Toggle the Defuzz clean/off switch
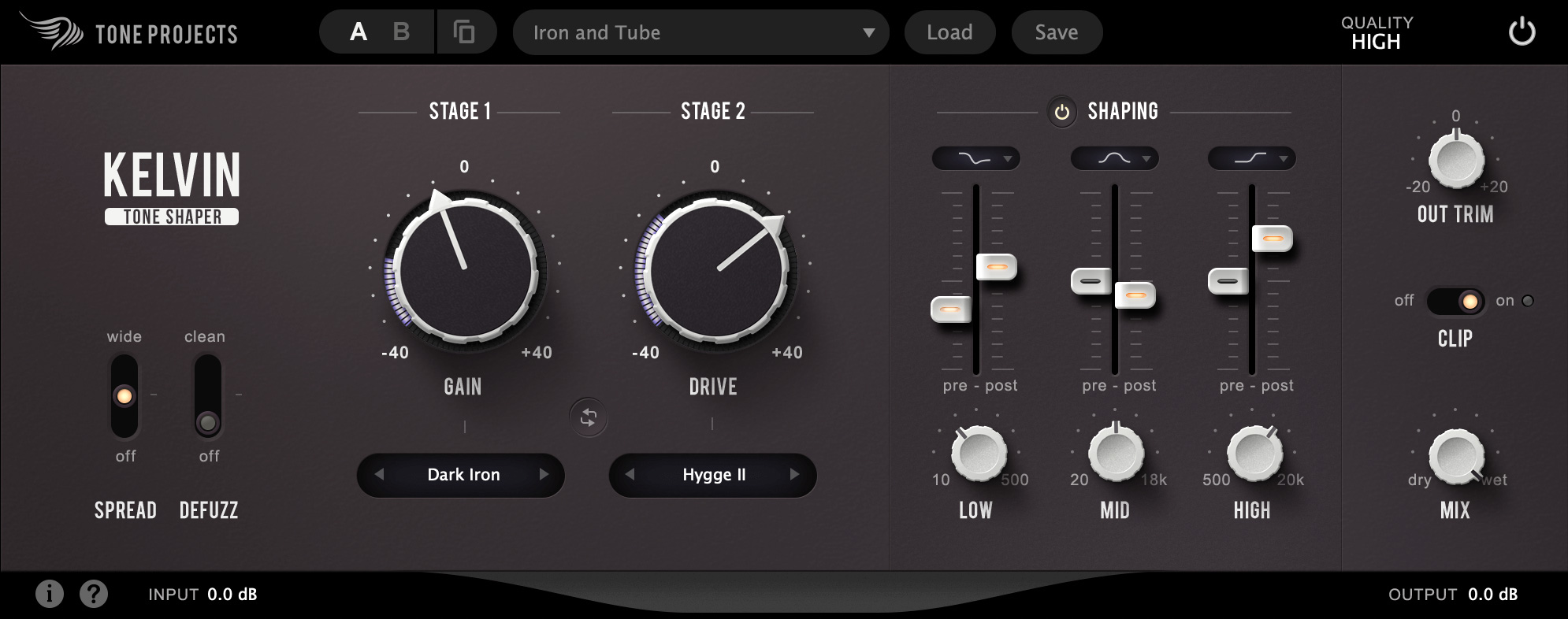This screenshot has width=1568, height=619. click(x=208, y=396)
